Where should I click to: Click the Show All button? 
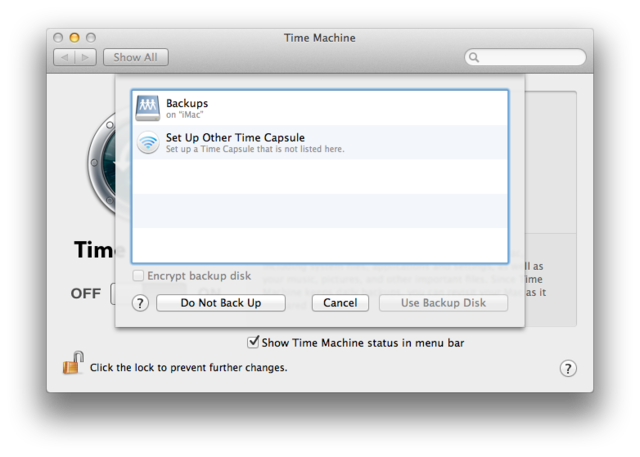pyautogui.click(x=136, y=57)
